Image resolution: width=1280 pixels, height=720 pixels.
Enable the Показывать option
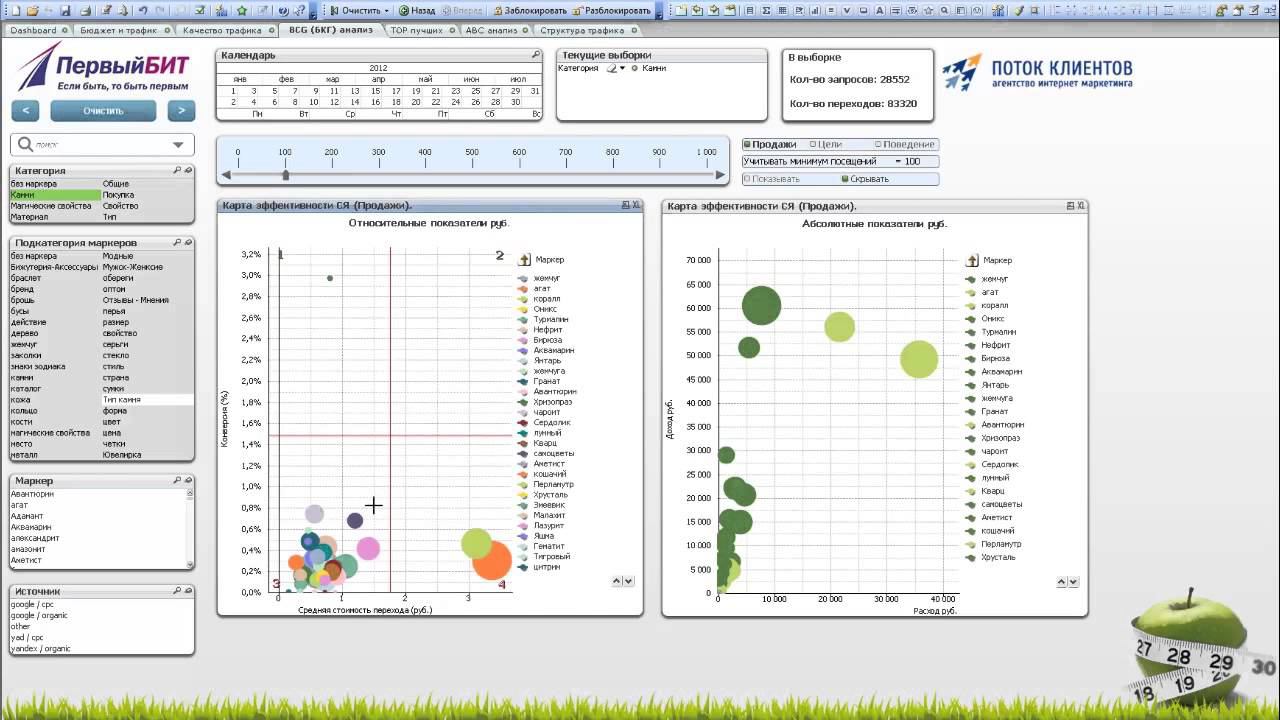tap(747, 179)
